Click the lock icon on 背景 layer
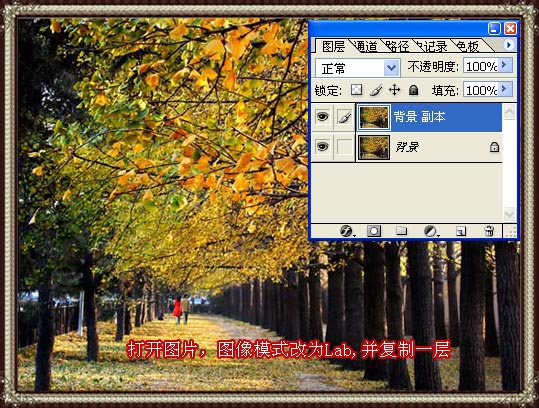The height and width of the screenshot is (408, 539). (x=494, y=147)
